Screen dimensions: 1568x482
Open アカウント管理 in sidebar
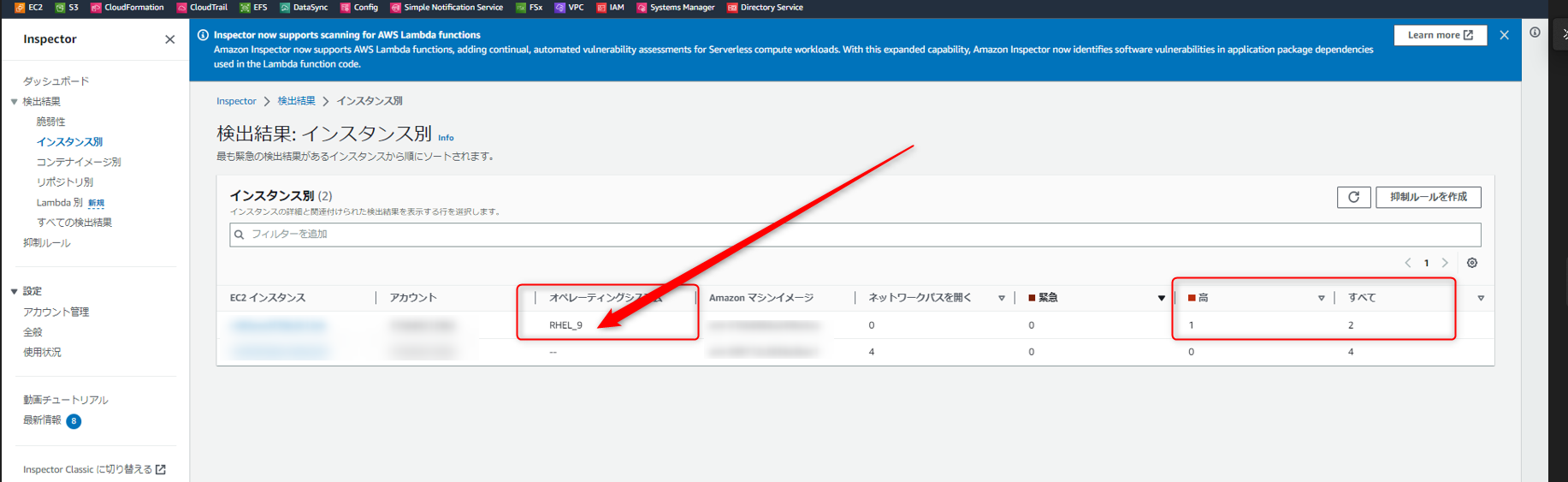click(x=56, y=312)
